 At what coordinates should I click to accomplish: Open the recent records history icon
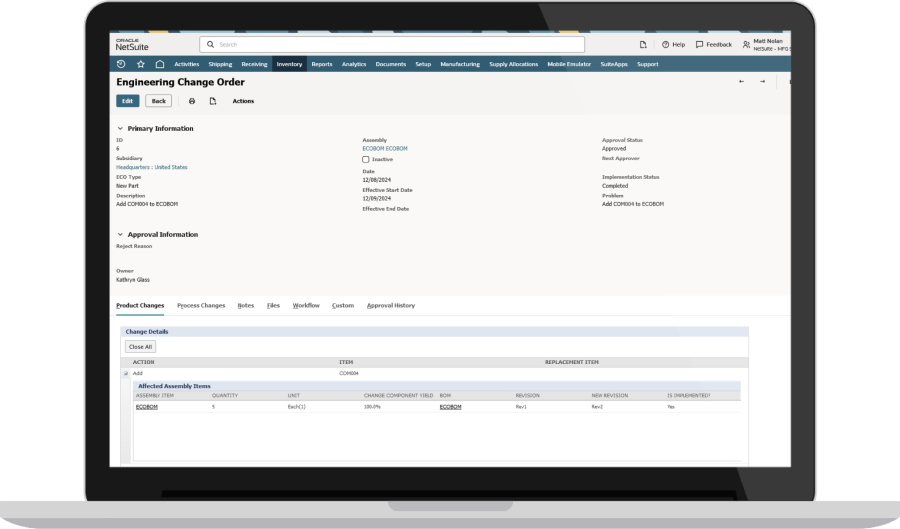pyautogui.click(x=122, y=64)
